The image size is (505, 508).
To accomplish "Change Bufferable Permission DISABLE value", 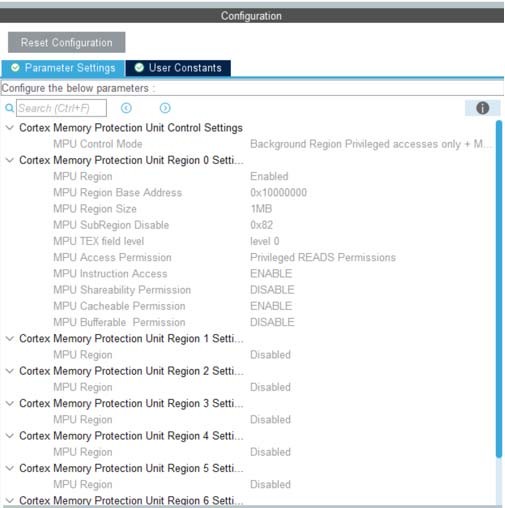I will click(x=272, y=322).
